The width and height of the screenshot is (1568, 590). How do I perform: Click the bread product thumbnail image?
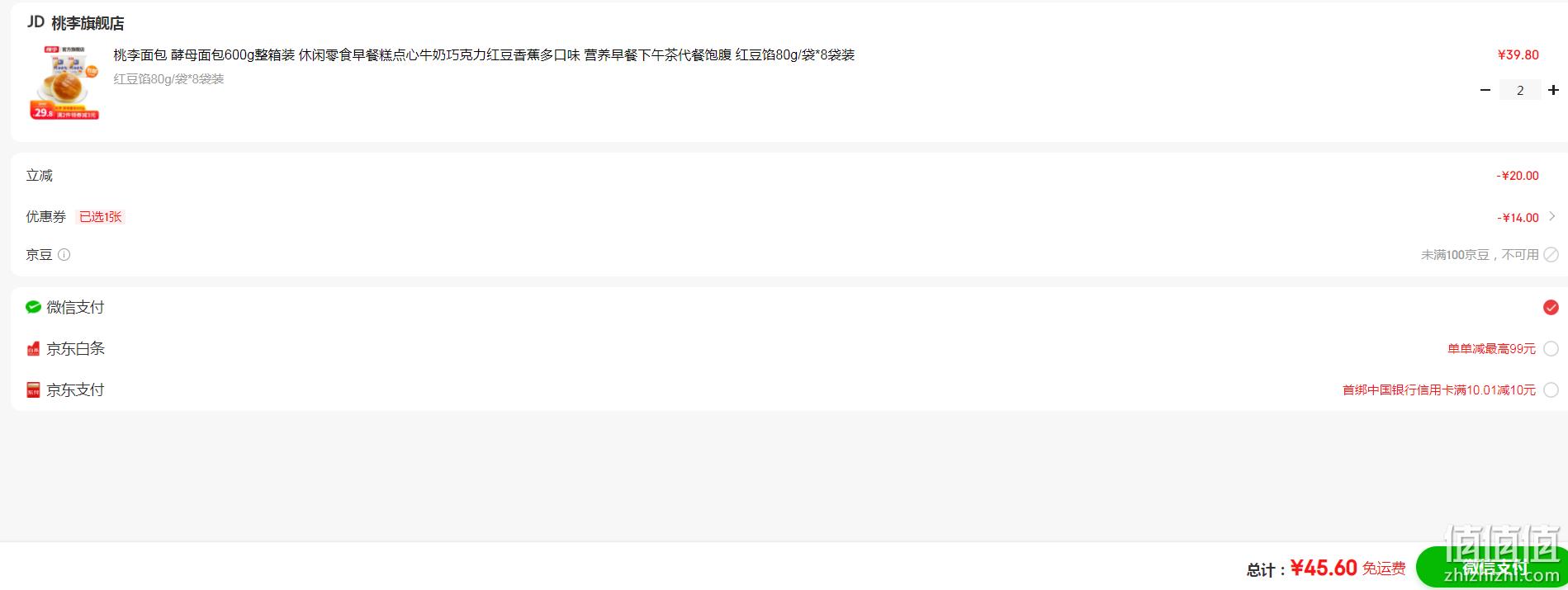pos(64,83)
